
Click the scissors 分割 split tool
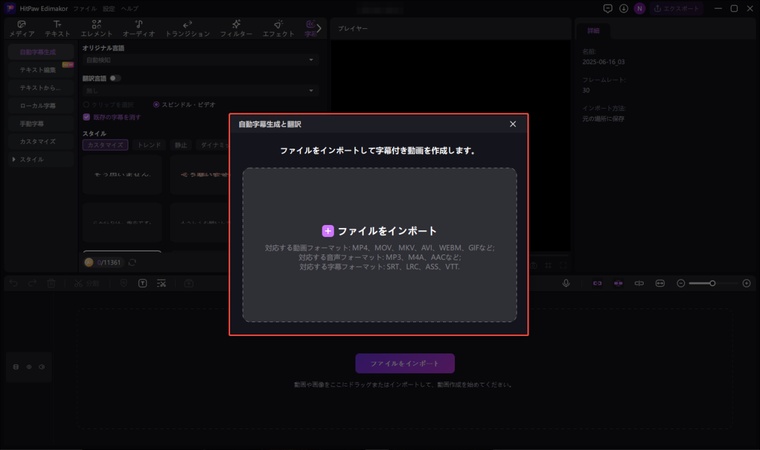[87, 283]
